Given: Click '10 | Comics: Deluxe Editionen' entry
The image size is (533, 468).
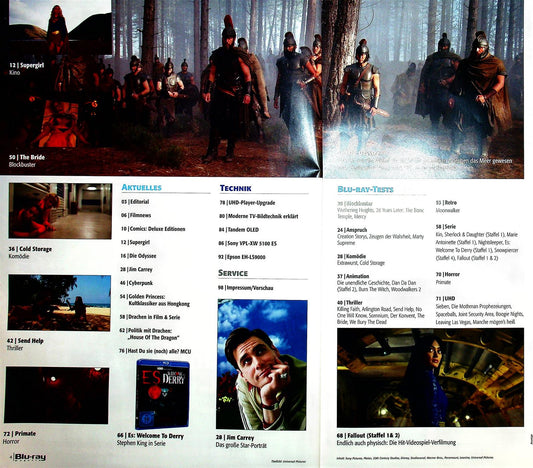Looking at the screenshot, I should pos(153,229).
